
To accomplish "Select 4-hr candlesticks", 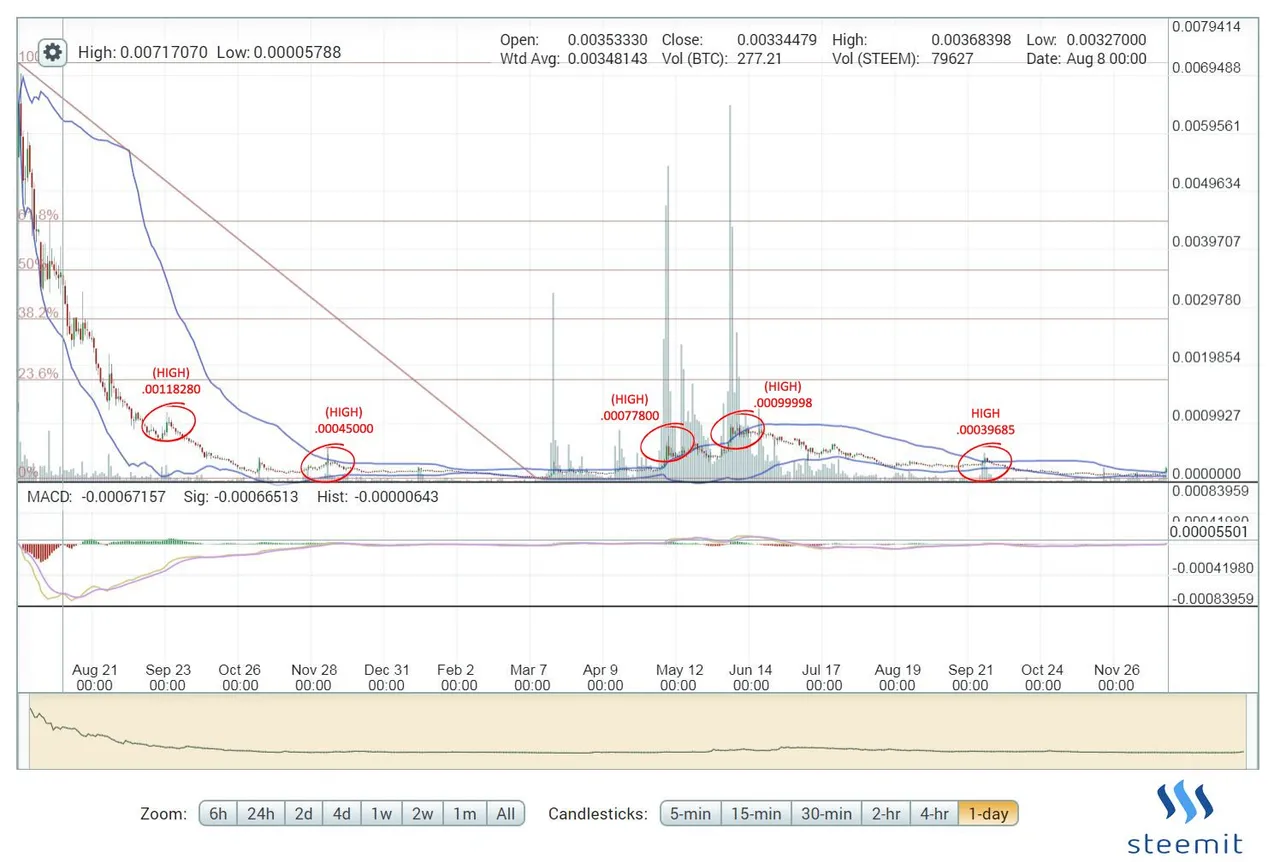I will pos(934,814).
